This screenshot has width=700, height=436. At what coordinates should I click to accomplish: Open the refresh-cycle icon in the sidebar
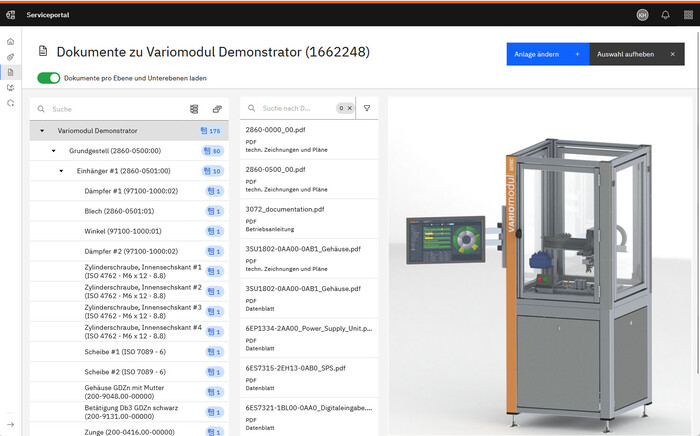[11, 103]
